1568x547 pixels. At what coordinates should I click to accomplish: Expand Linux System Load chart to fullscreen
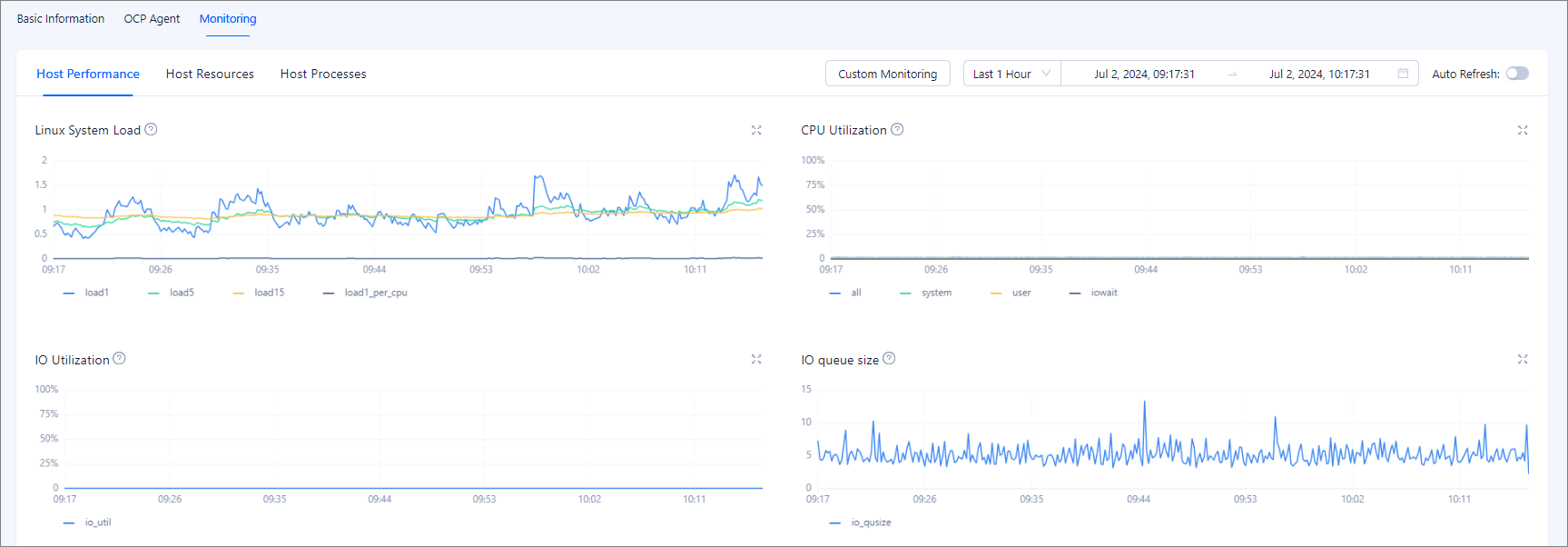click(756, 131)
